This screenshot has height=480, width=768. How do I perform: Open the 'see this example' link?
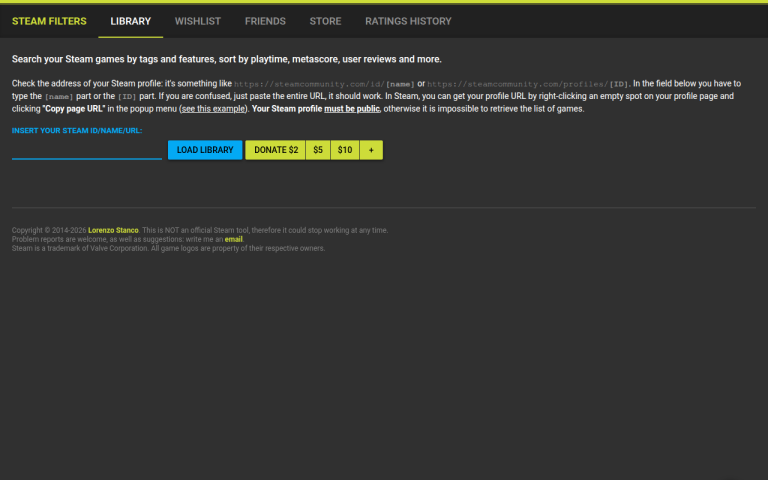pyautogui.click(x=213, y=109)
